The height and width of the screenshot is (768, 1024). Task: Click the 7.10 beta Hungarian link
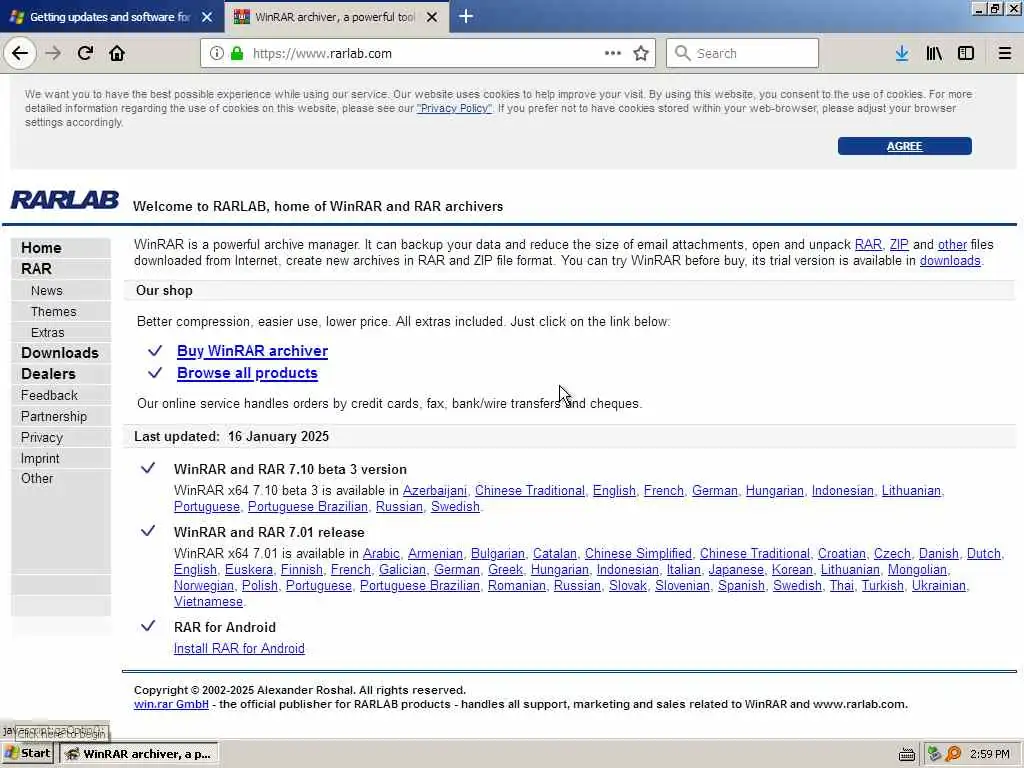[775, 490]
